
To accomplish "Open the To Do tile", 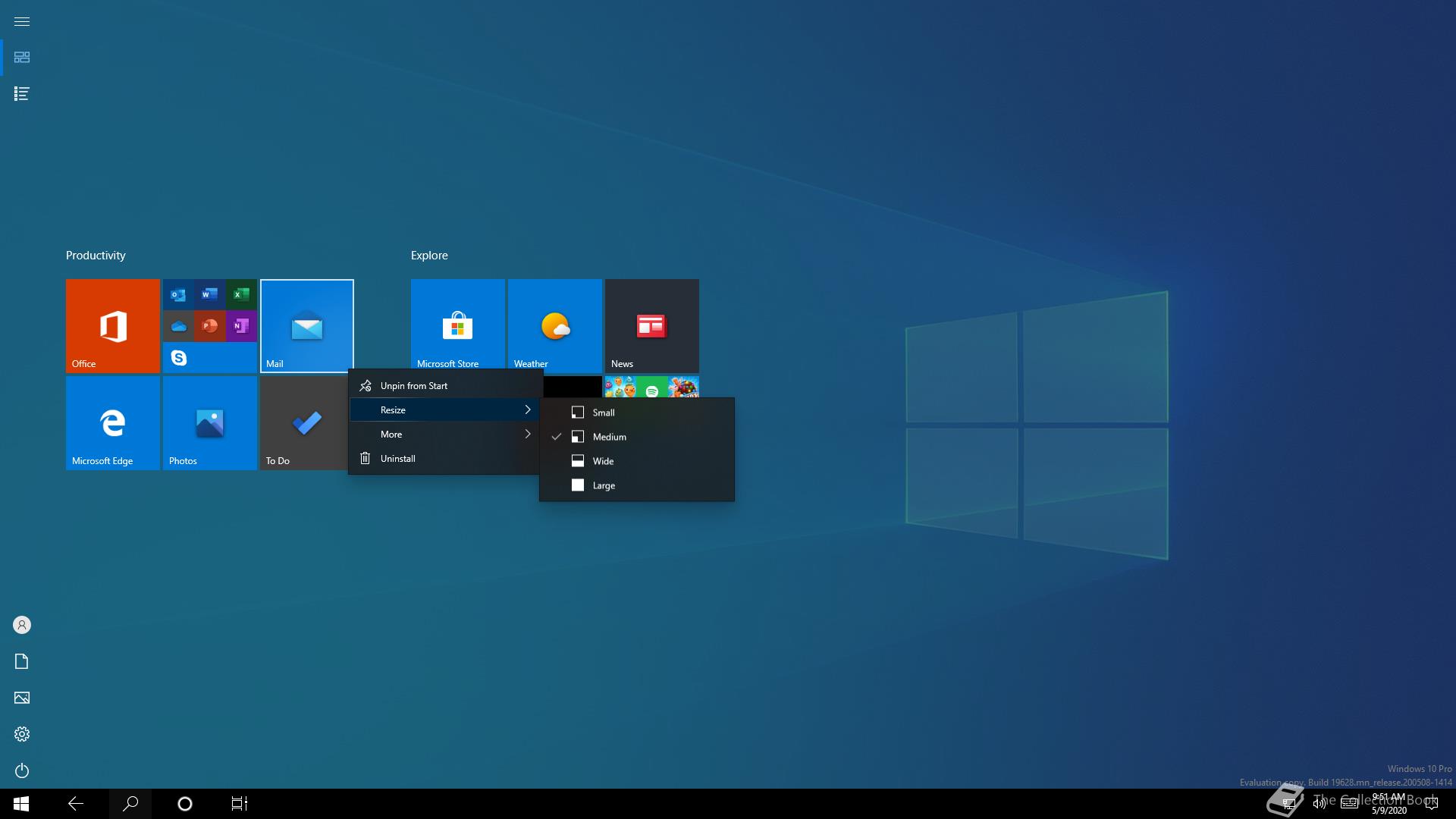I will (303, 423).
